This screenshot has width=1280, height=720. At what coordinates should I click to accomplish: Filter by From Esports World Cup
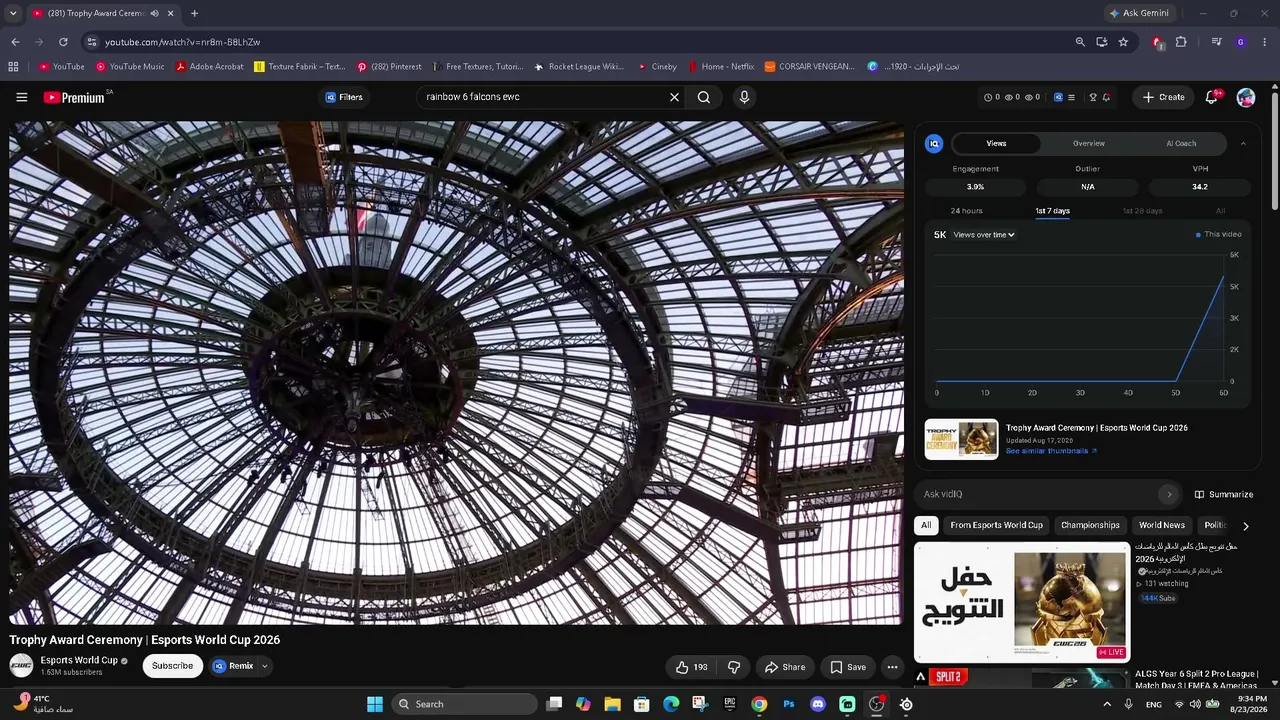[x=996, y=525]
